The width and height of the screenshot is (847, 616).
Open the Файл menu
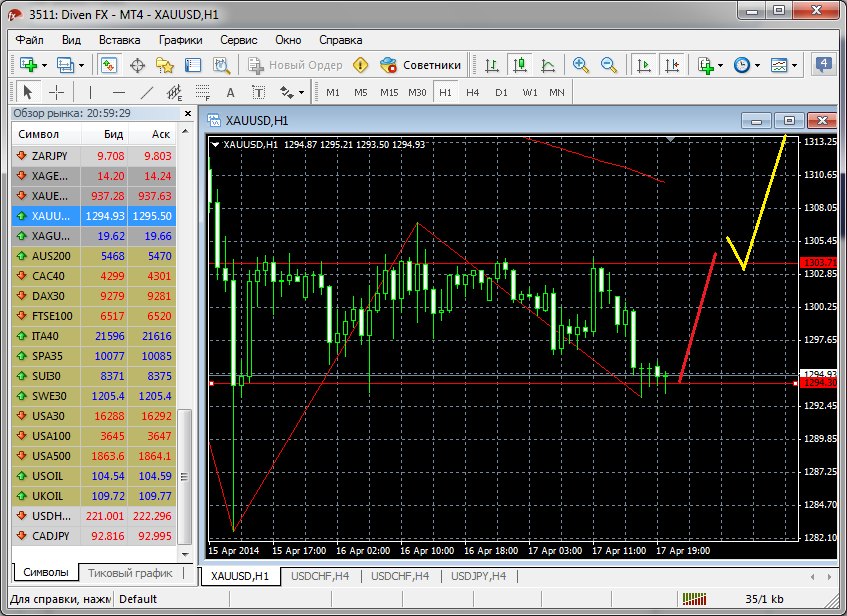point(29,40)
